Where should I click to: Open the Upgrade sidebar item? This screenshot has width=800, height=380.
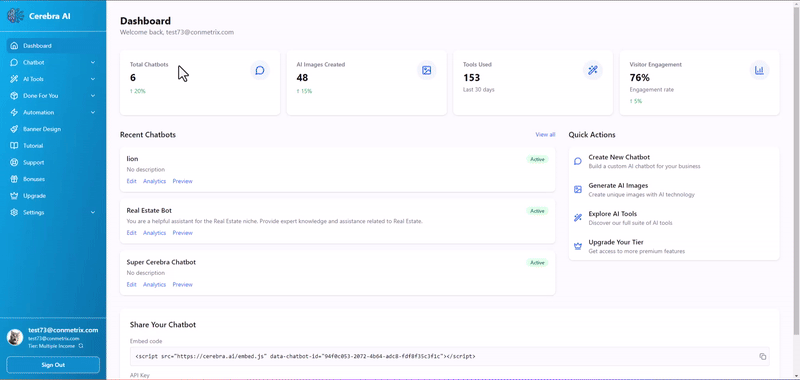tap(53, 195)
